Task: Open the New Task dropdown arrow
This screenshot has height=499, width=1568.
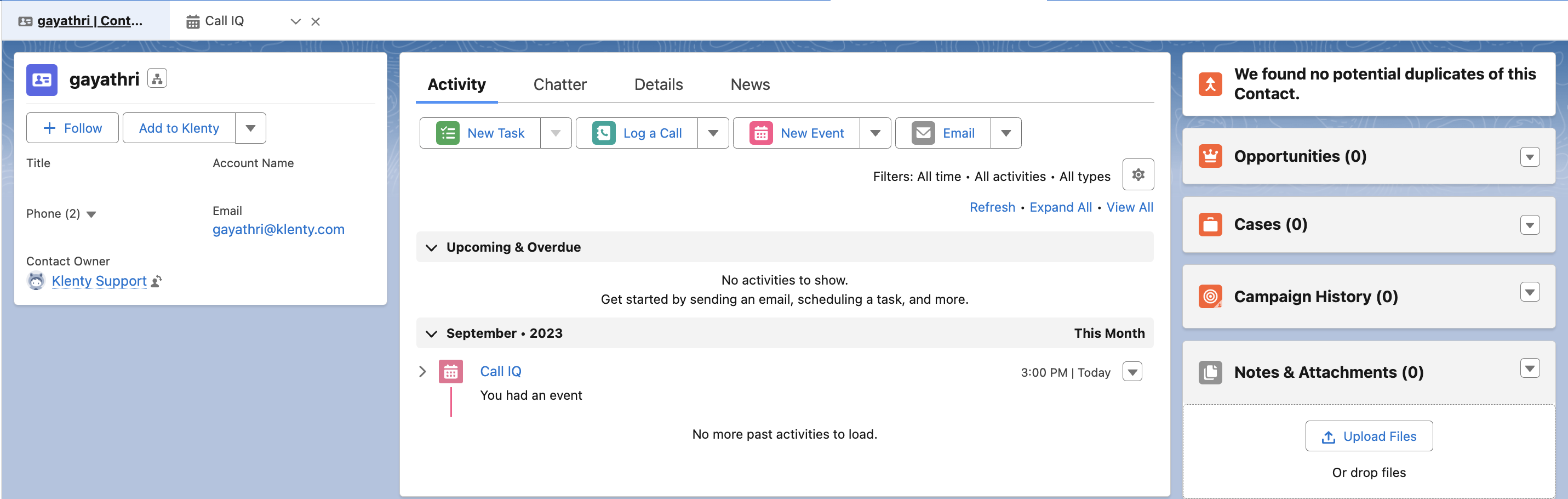Action: 556,133
